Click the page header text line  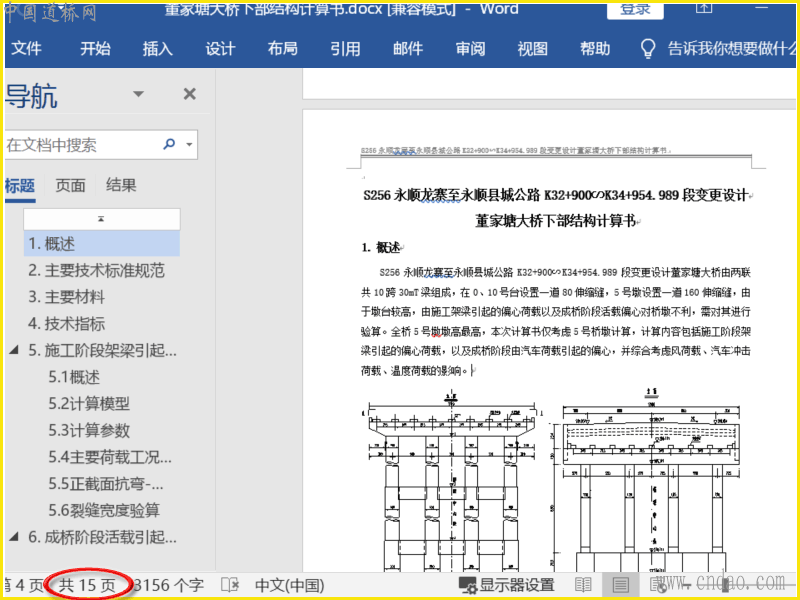514,151
